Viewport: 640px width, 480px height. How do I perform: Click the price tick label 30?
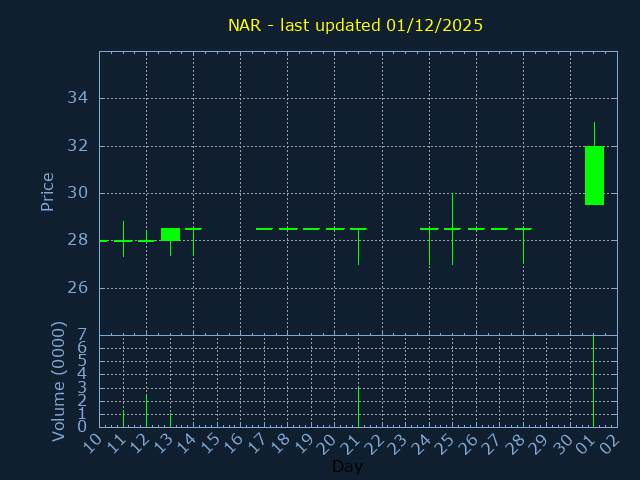pyautogui.click(x=78, y=193)
